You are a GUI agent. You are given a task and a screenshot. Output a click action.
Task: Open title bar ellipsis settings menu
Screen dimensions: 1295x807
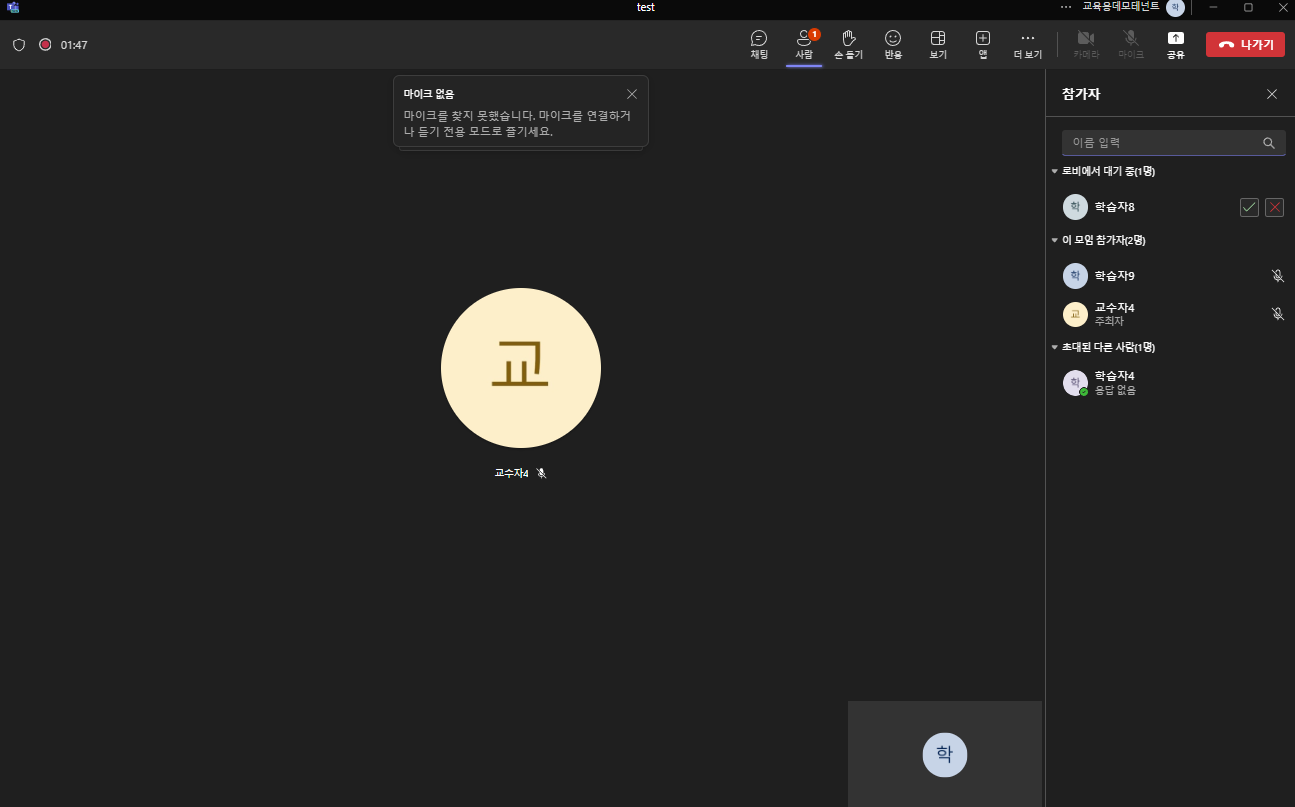1066,7
